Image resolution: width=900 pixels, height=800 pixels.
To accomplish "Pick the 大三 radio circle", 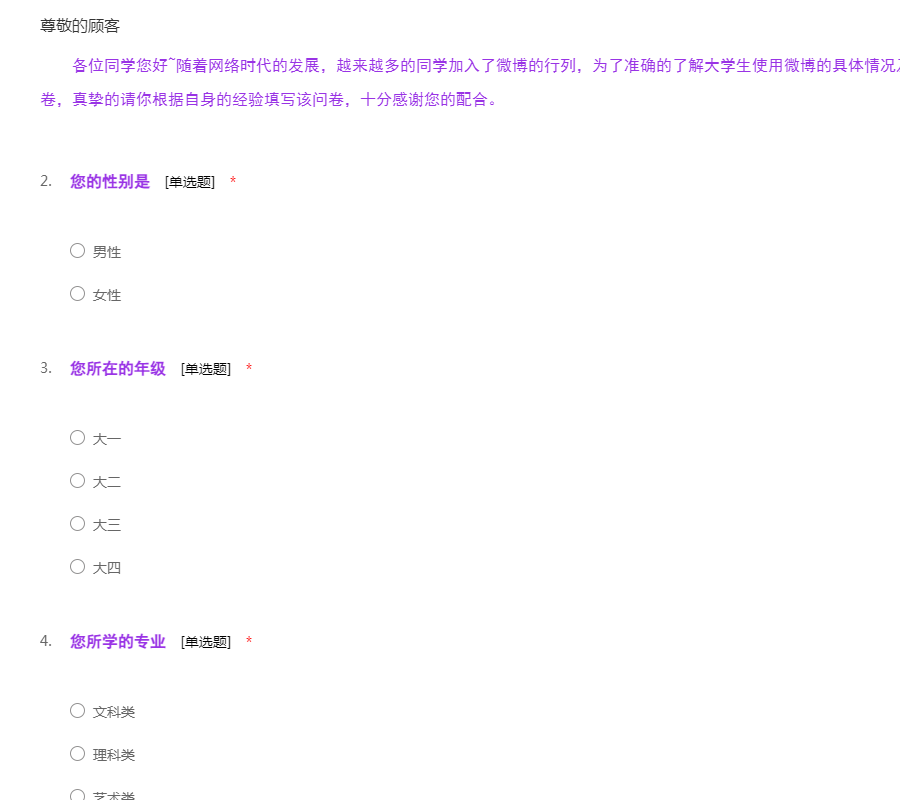I will 77,523.
